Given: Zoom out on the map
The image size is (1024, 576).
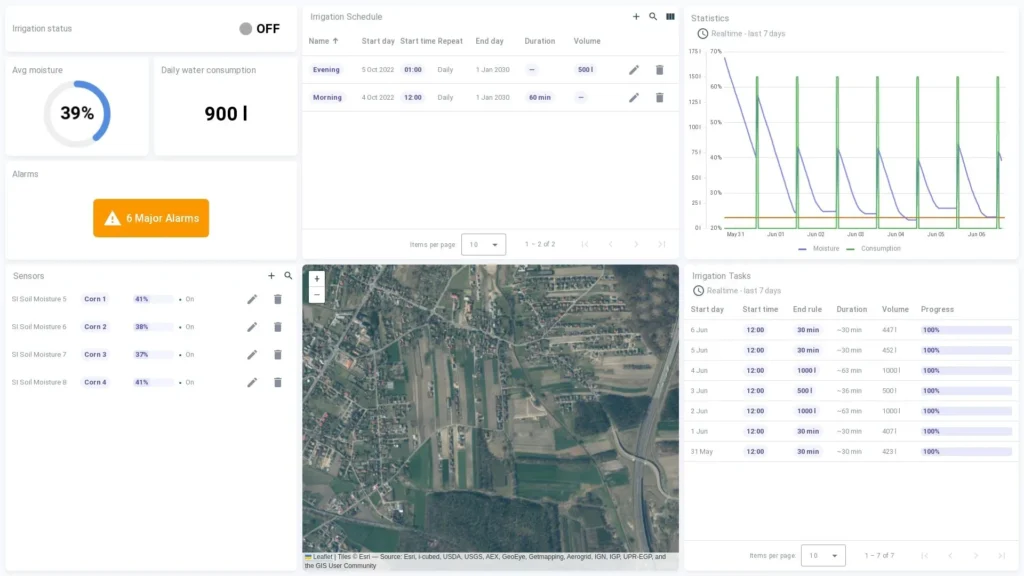Looking at the screenshot, I should point(317,295).
